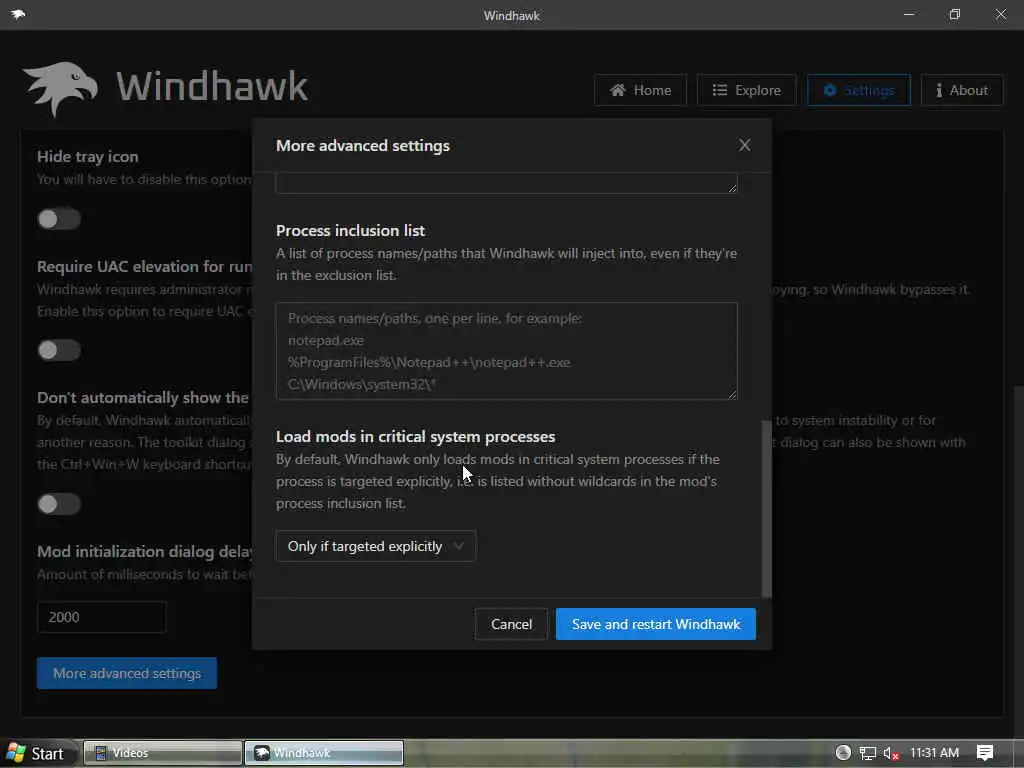
Task: Click the resize grip of inclusion list box
Action: (x=732, y=394)
